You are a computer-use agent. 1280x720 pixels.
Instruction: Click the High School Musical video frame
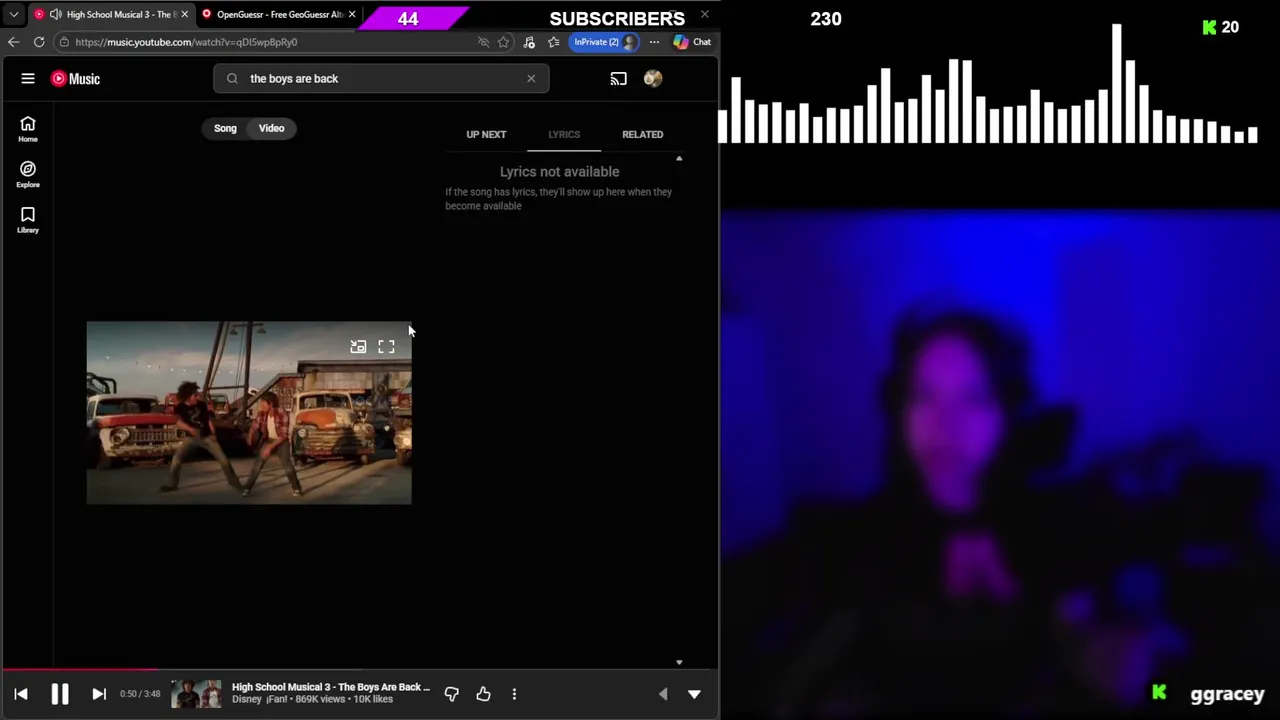[249, 412]
